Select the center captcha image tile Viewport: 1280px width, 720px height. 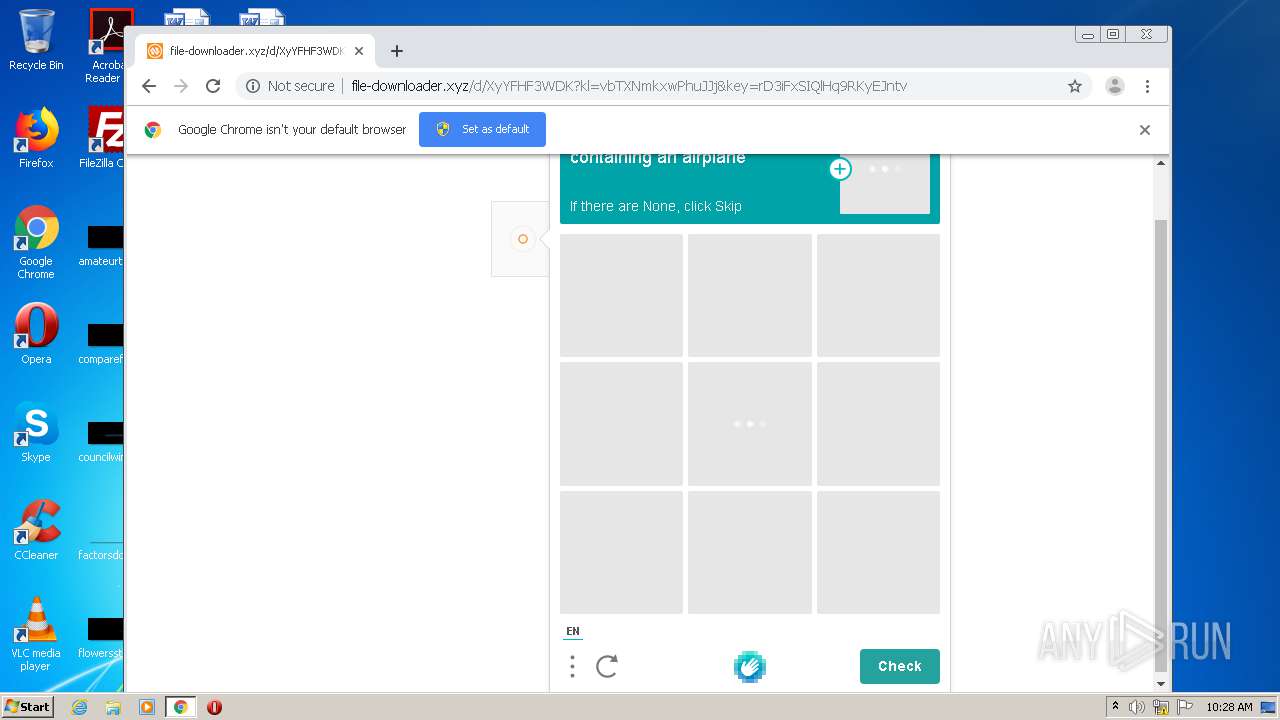[x=750, y=424]
